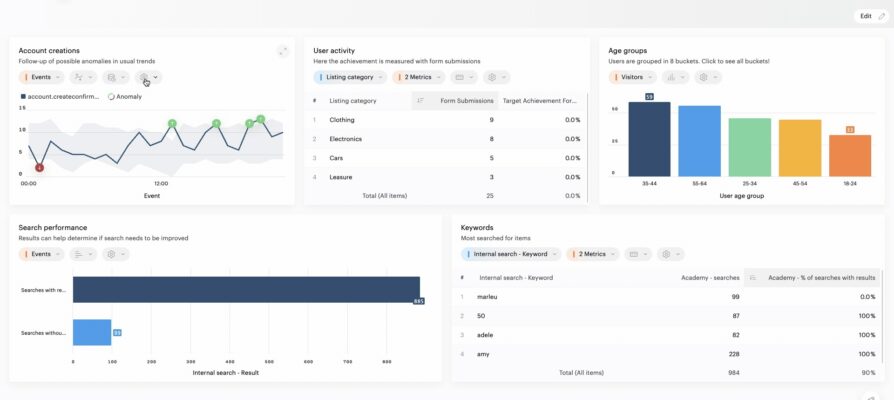894x400 pixels.
Task: Open the gear settings in Keywords widget
Action: coord(670,254)
